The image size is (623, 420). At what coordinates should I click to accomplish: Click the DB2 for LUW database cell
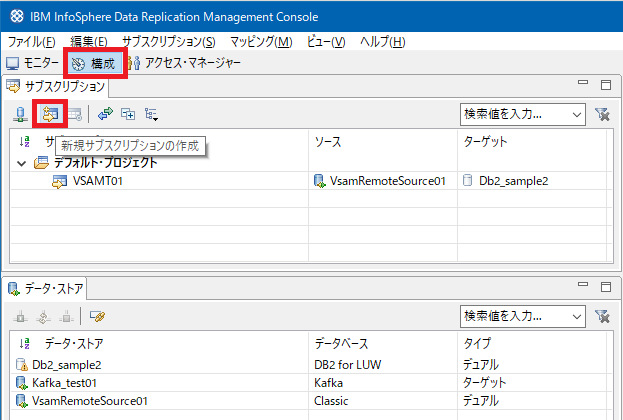(348, 365)
